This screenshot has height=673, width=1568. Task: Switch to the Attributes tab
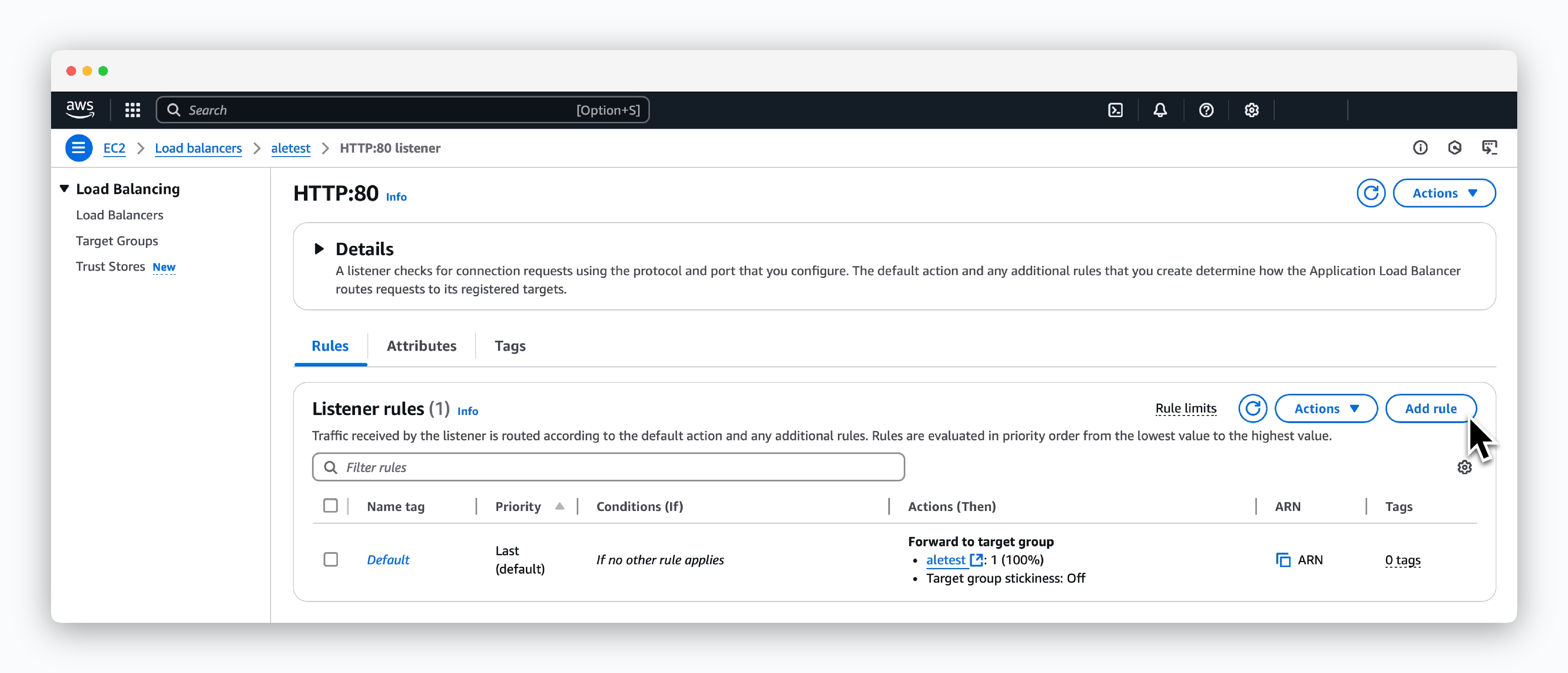coord(421,346)
